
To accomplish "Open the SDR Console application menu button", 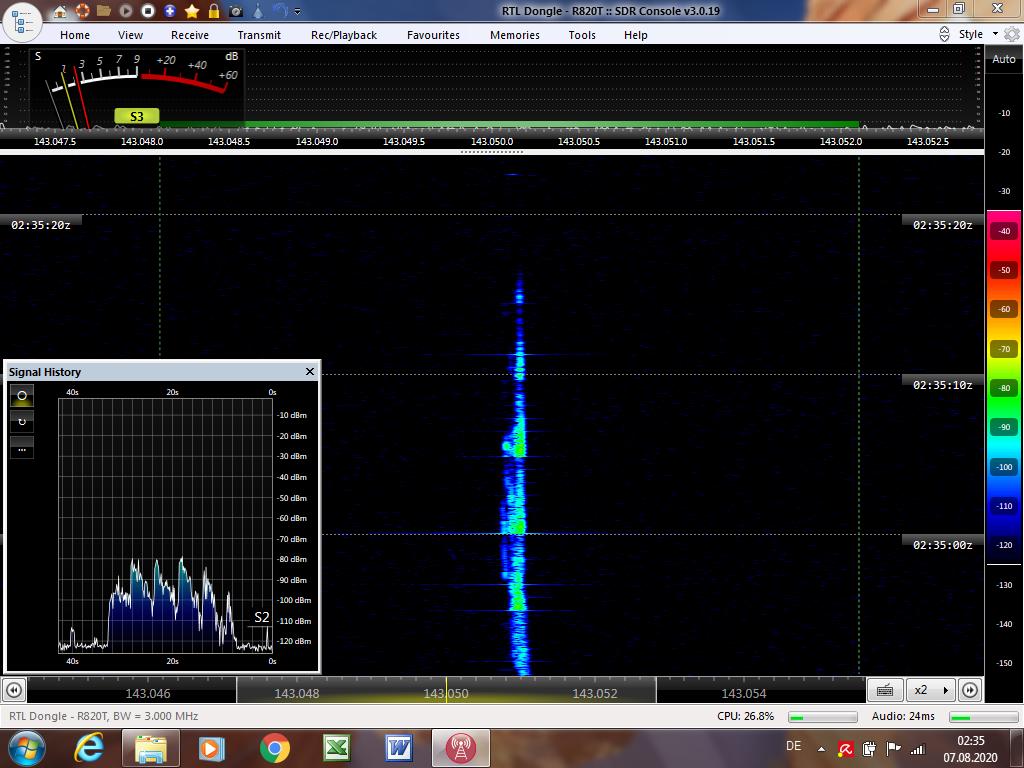I will (x=23, y=22).
